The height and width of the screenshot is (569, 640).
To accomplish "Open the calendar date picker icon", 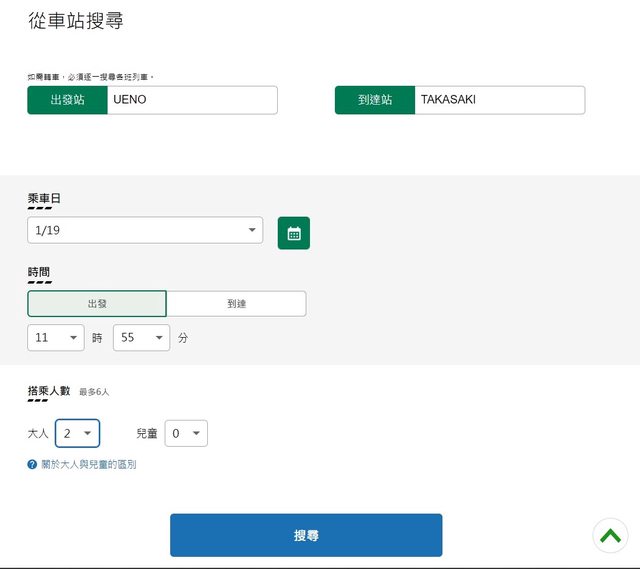I will (x=293, y=233).
